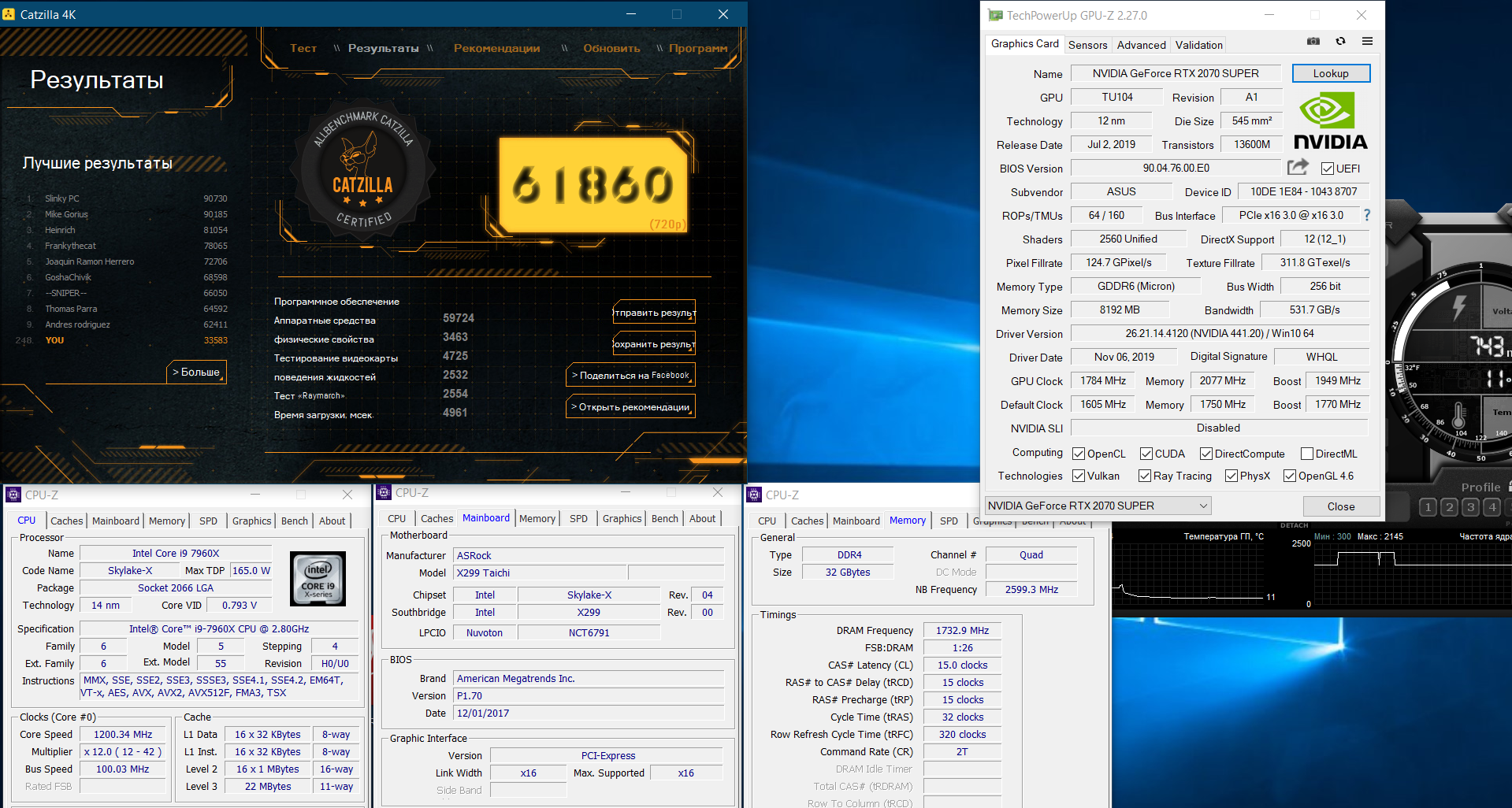Open Graphics tab in CPU-Z mainboard window
Viewport: 1512px width, 808px height.
[x=622, y=518]
